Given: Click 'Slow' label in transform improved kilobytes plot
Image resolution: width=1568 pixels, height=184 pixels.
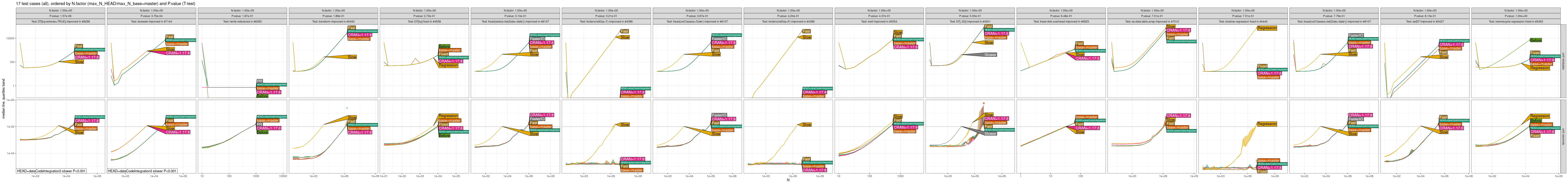Looking at the screenshot, I should (x=352, y=57).
